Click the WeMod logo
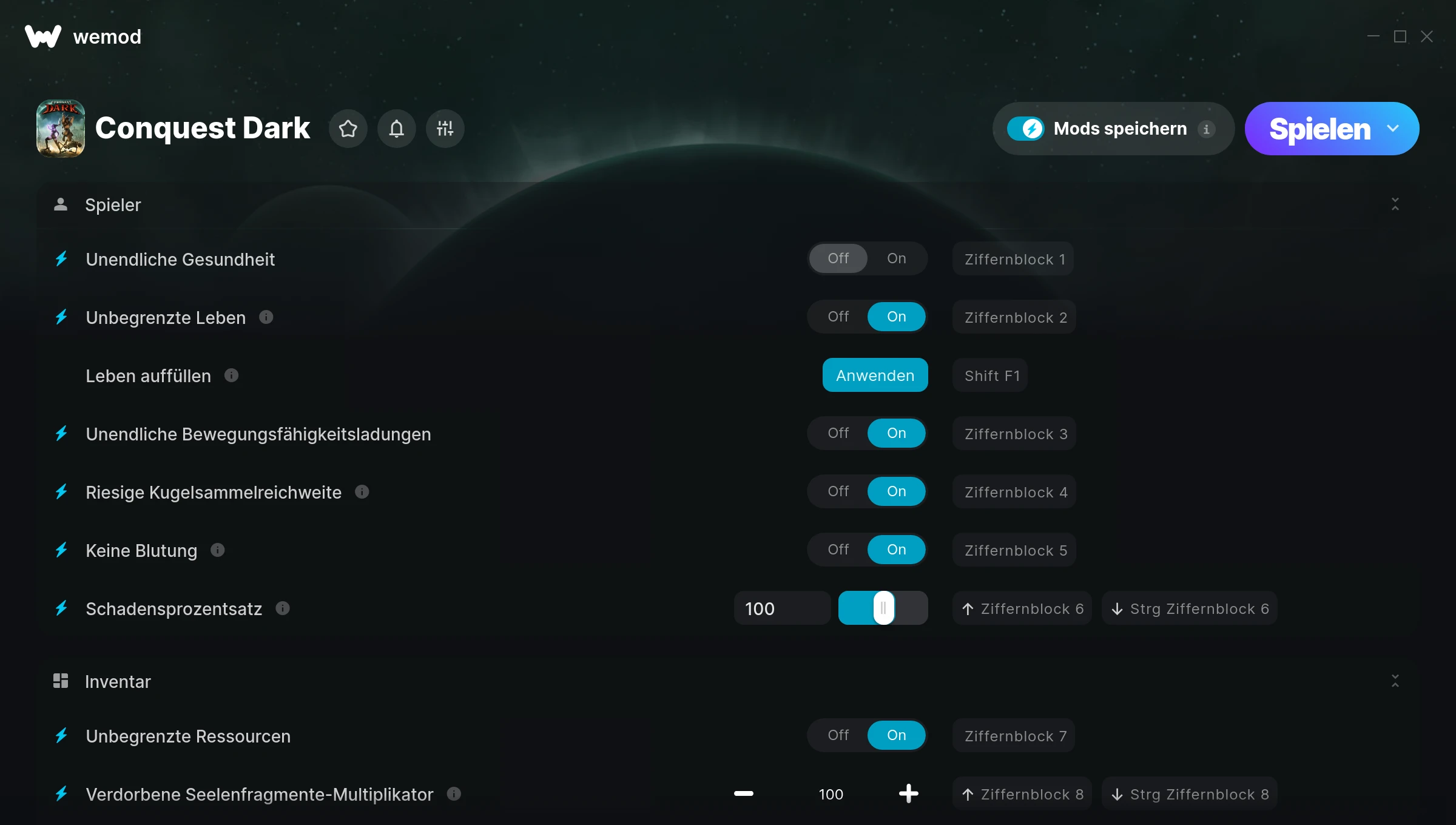Screen dimensions: 1456x825 [43, 36]
